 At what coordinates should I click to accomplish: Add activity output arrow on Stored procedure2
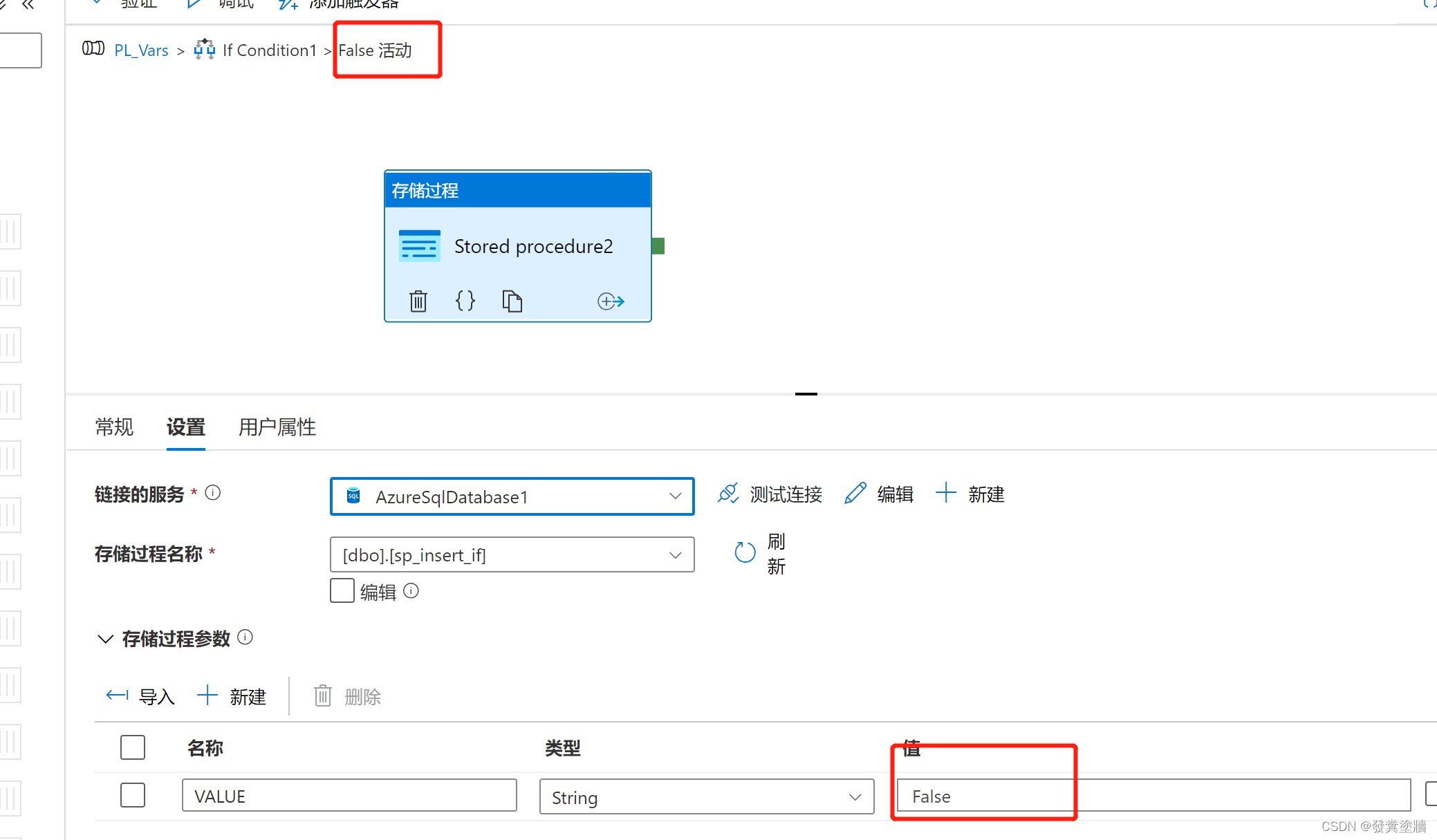[x=611, y=301]
